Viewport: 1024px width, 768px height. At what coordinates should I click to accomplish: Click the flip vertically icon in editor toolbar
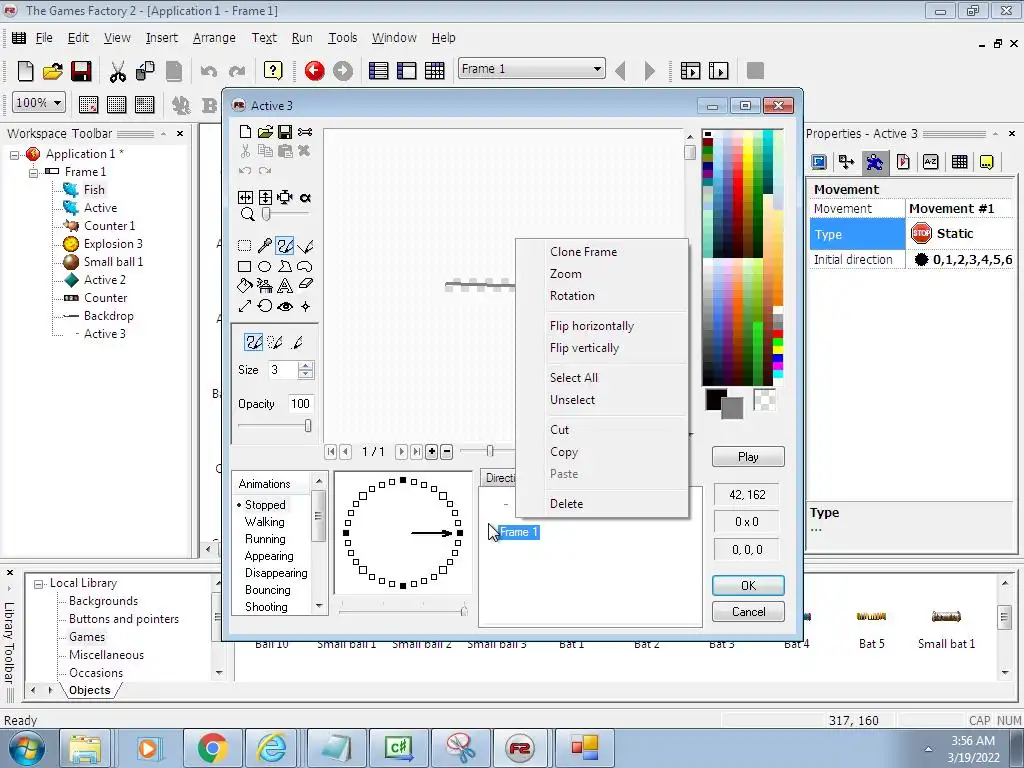265,197
